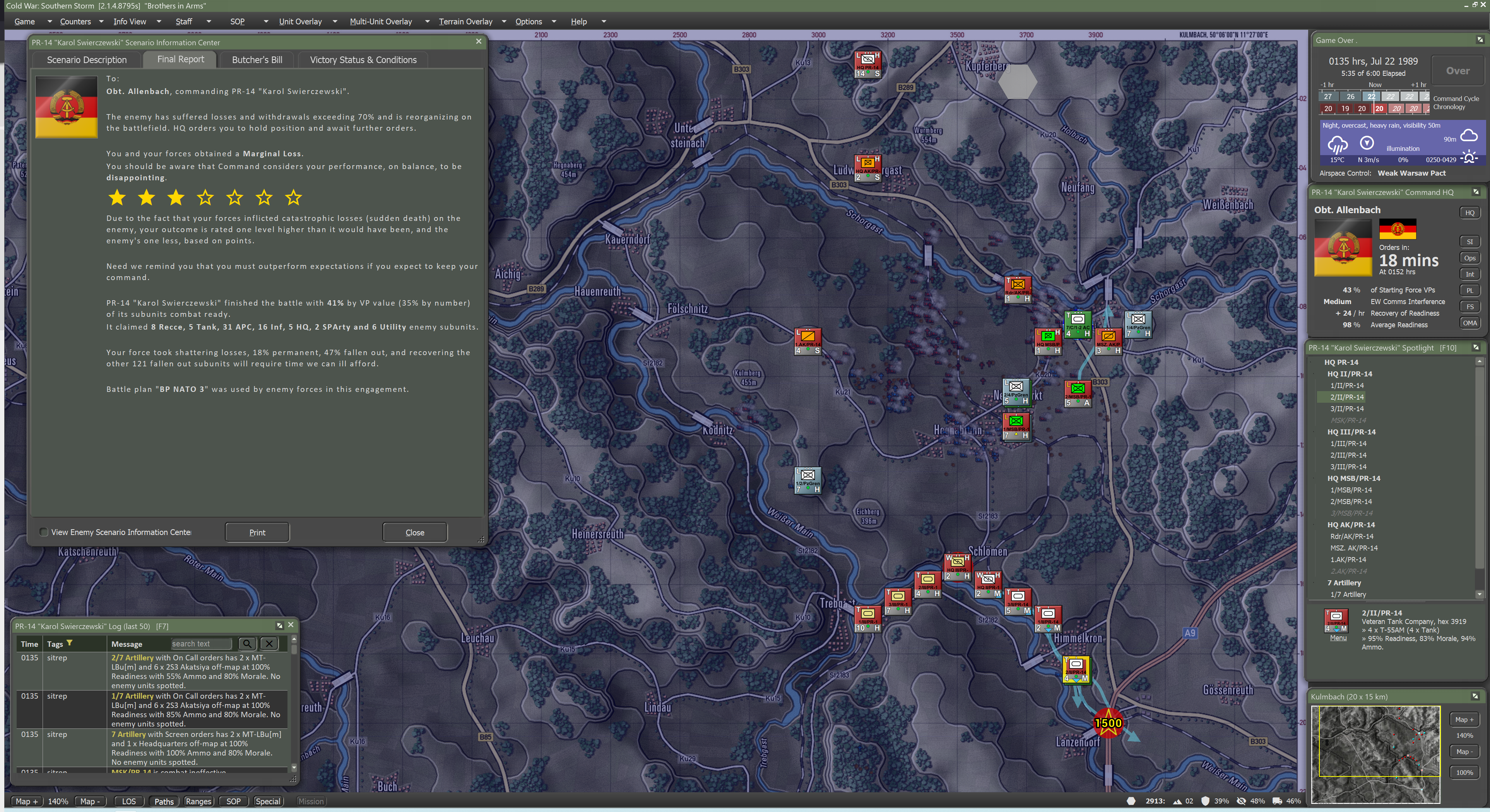Toggle the LOS overlay button
Screen dimensions: 1490x812
pyautogui.click(x=128, y=801)
